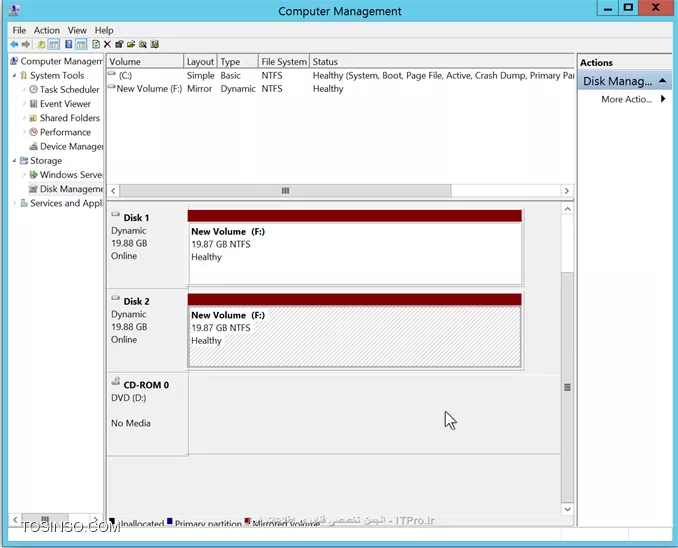Image resolution: width=678 pixels, height=548 pixels.
Task: Click the Forward arrow toolbar icon
Action: (x=26, y=44)
